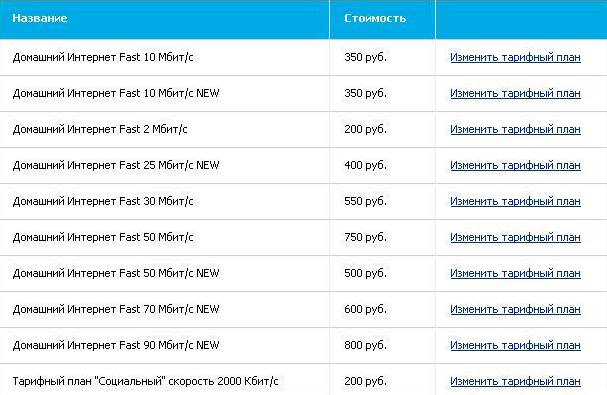Screen dimensions: 607x395
Task: Select the Fast 30 Мбит/с plan name
Action: click(103, 201)
